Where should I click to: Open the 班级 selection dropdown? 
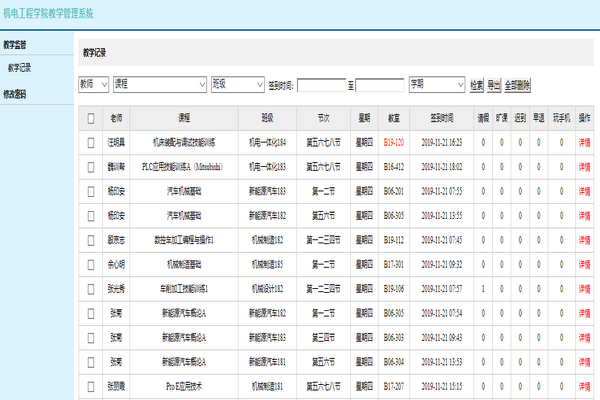pyautogui.click(x=237, y=85)
